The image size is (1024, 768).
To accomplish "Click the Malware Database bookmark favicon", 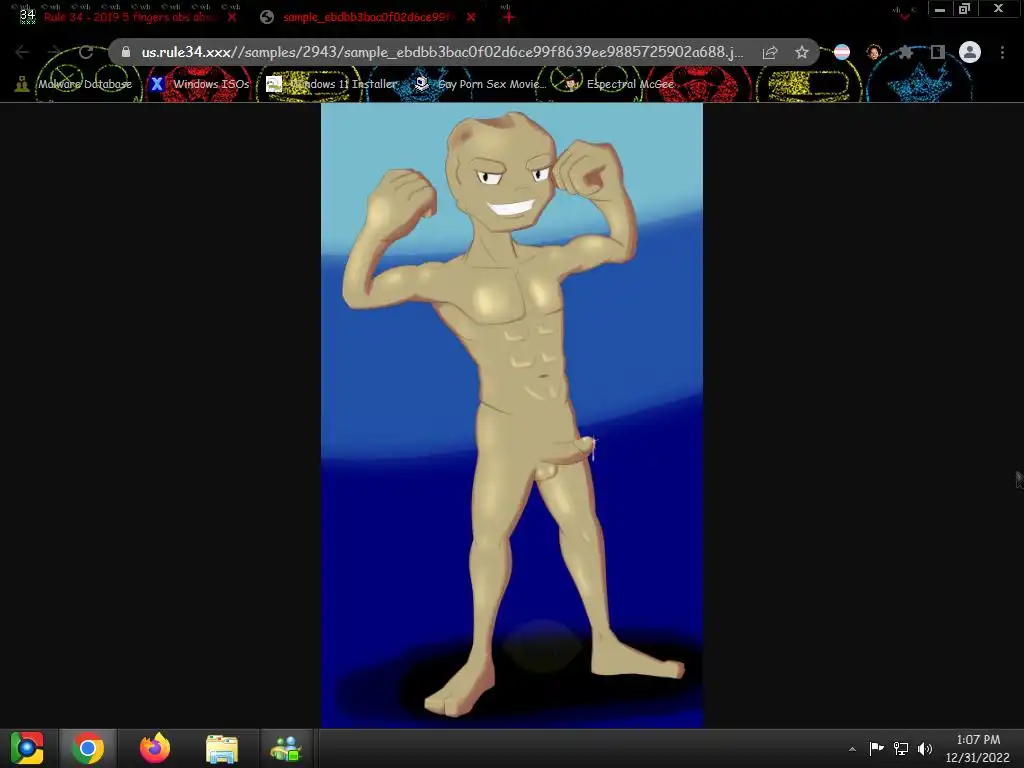I will (x=22, y=84).
